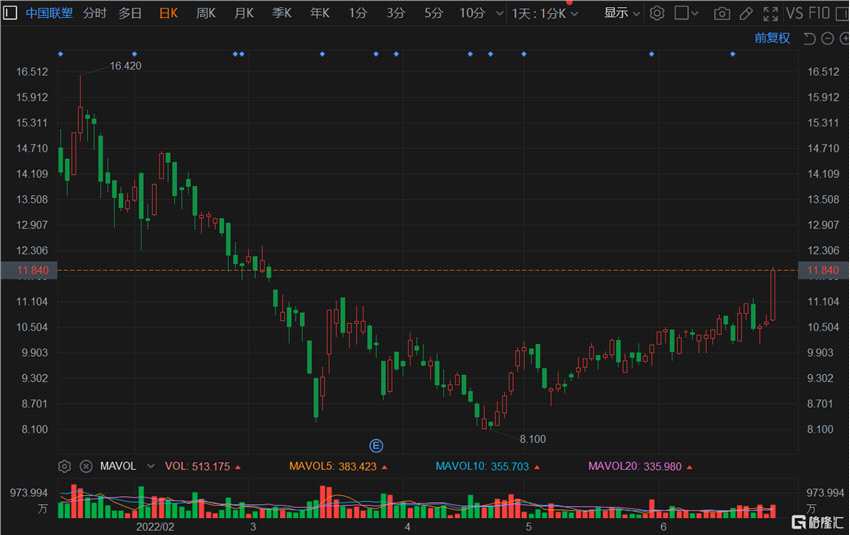The width and height of the screenshot is (850, 535).
Task: Open MAVOL indicator settings gear
Action: 65,466
